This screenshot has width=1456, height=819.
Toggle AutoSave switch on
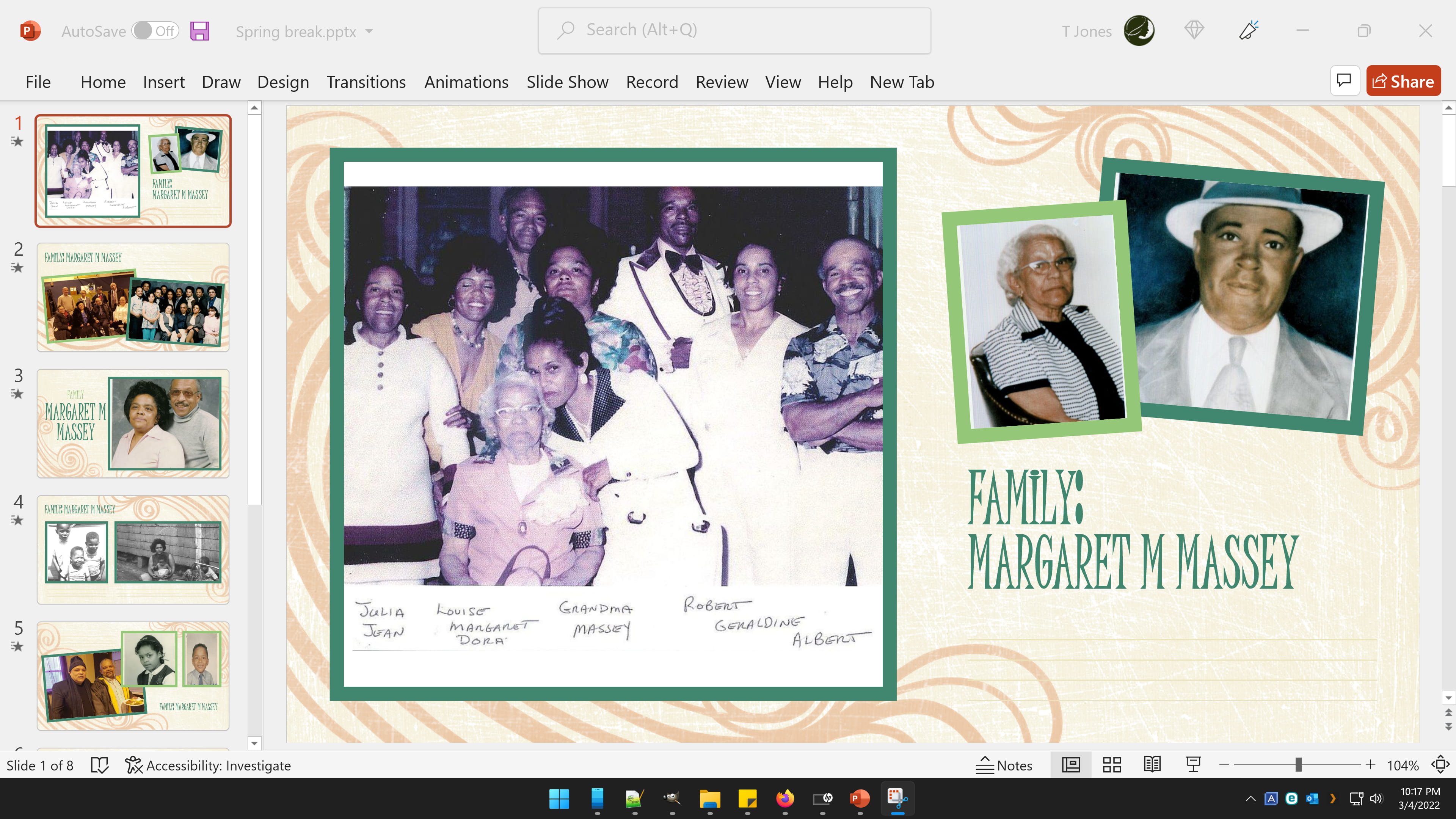click(155, 31)
